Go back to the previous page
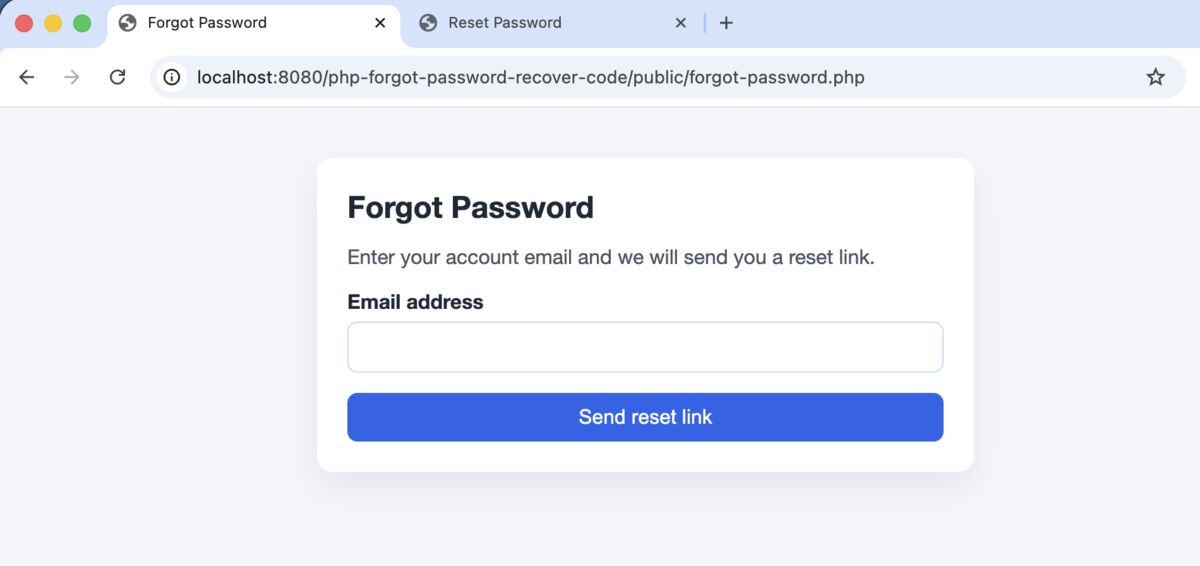 tap(27, 77)
